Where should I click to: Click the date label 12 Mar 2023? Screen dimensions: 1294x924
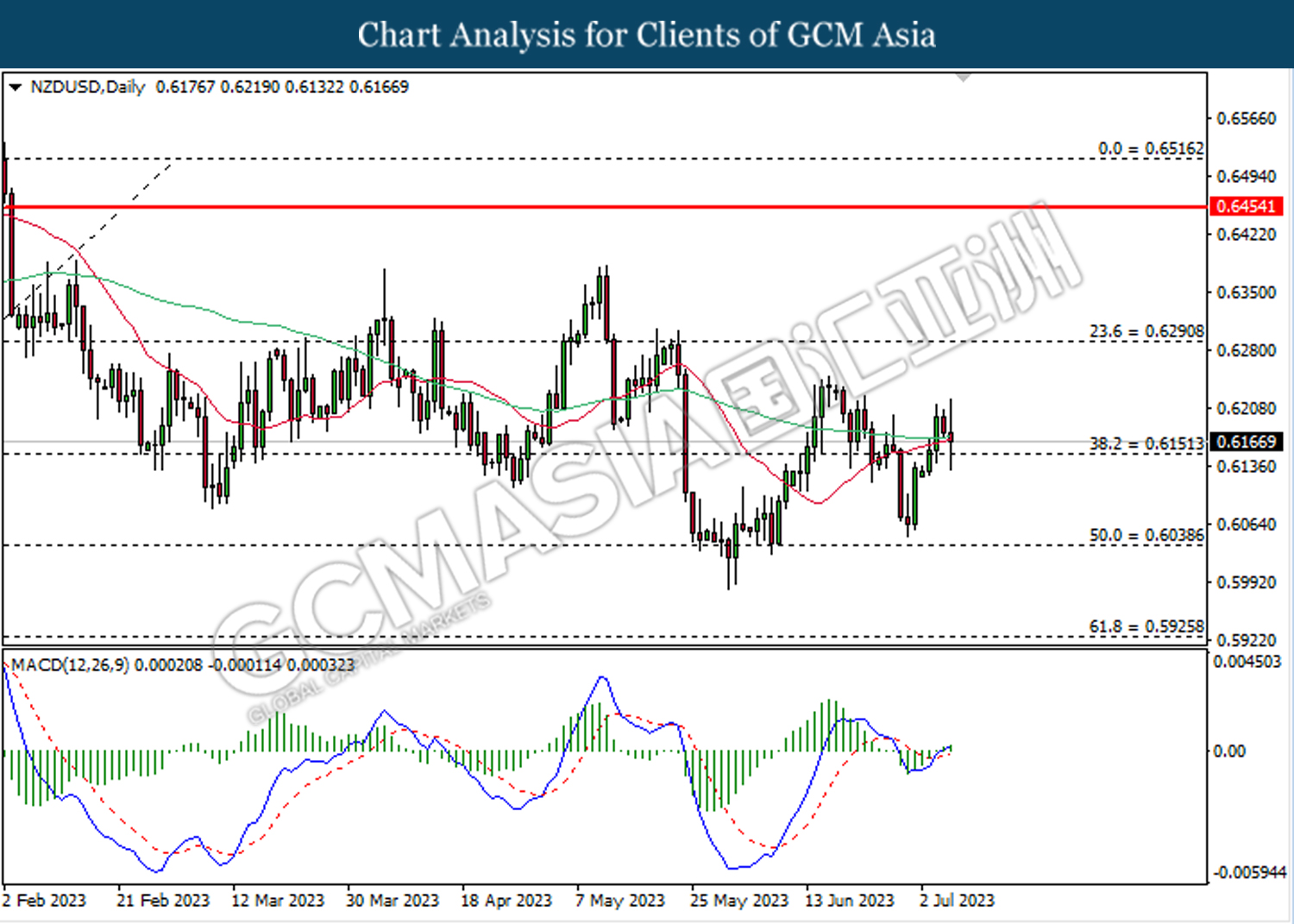(x=278, y=901)
